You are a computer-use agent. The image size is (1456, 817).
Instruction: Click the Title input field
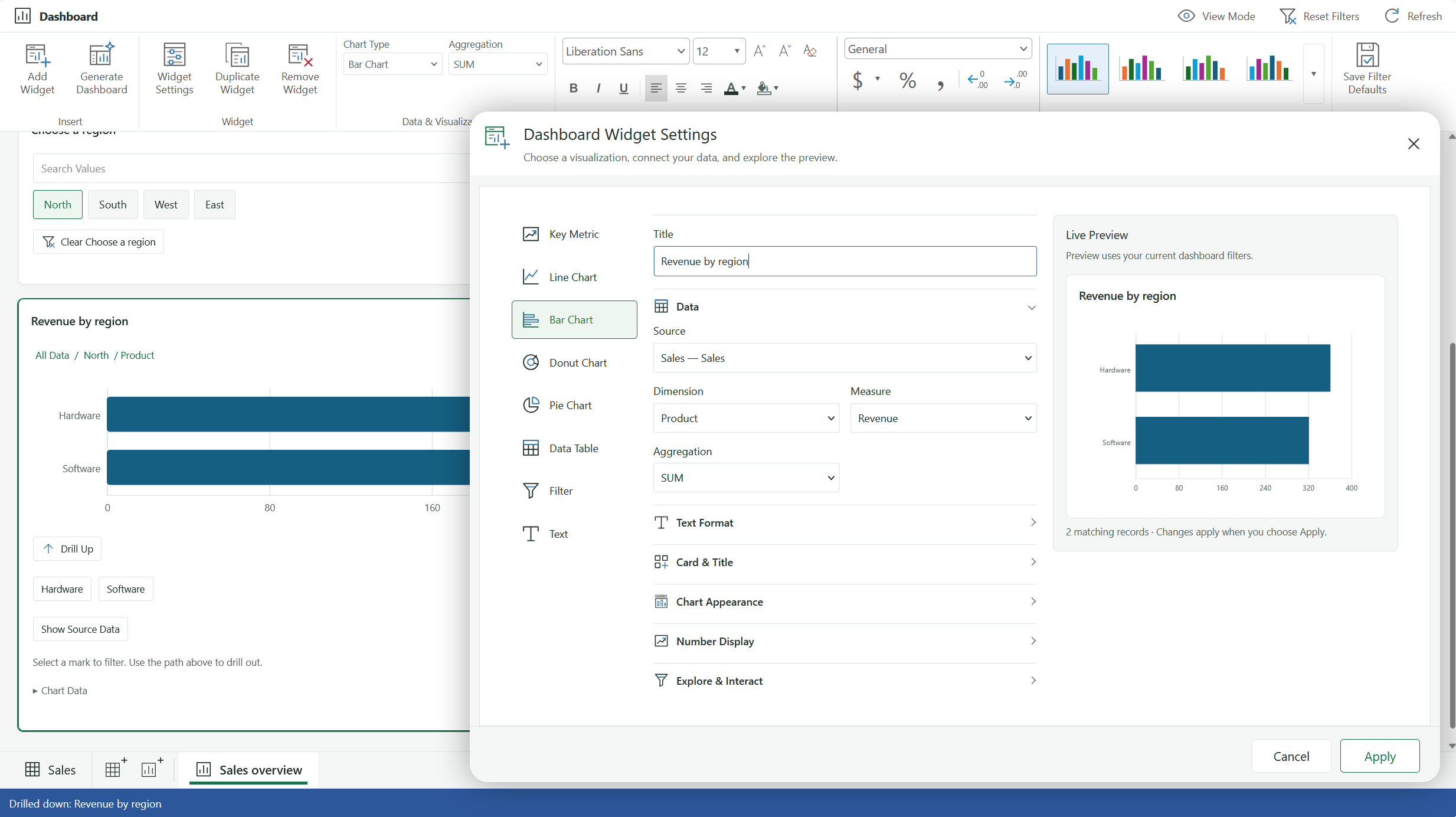pos(845,261)
